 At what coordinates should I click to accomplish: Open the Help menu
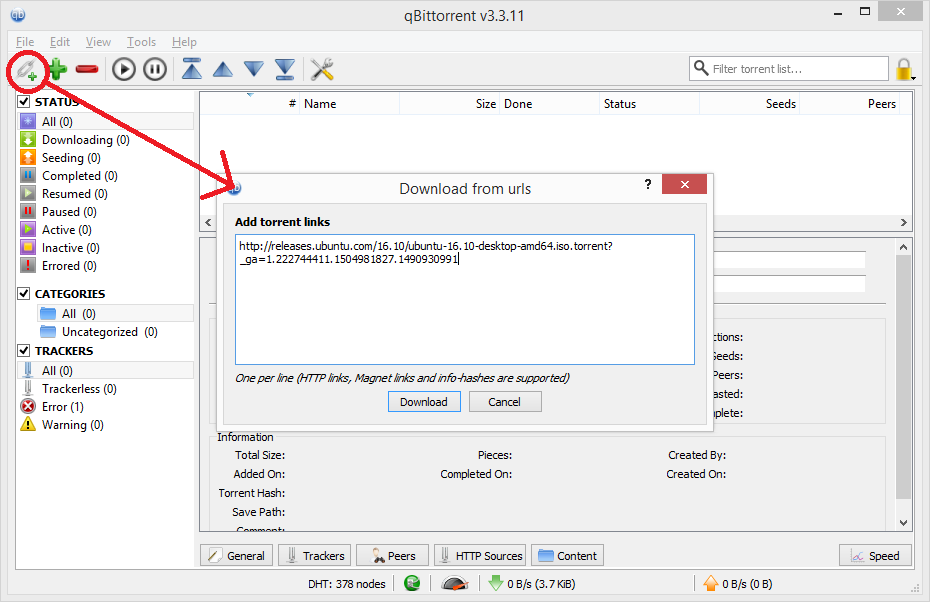(x=184, y=42)
